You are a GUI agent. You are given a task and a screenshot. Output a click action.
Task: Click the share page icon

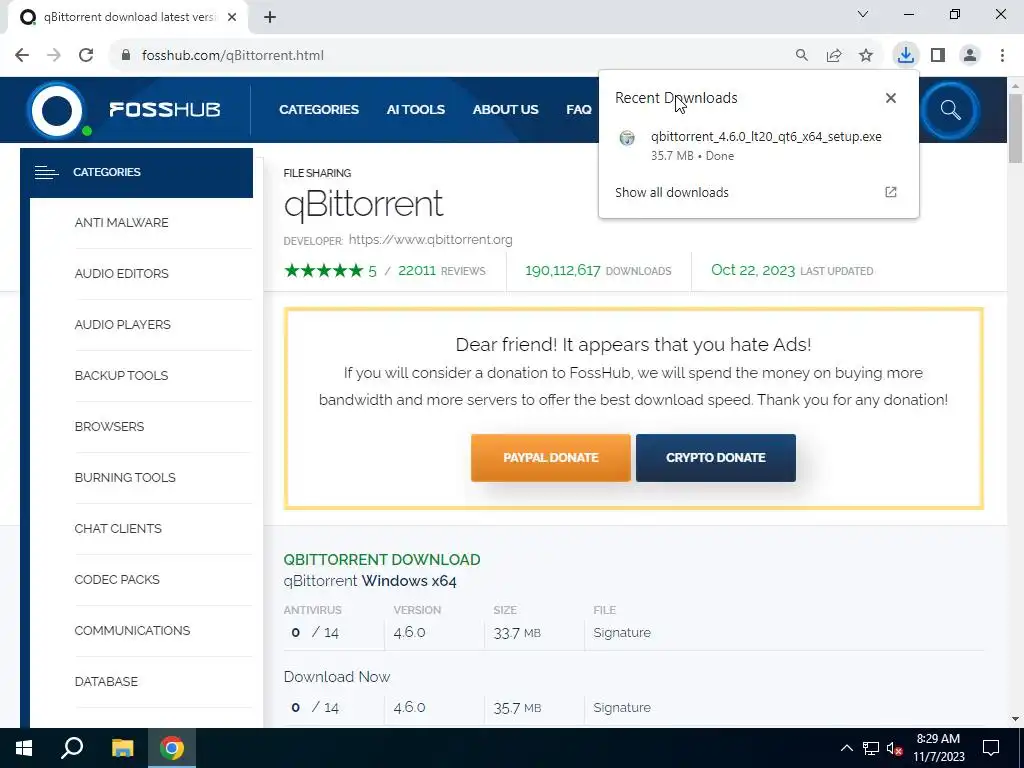(x=834, y=56)
